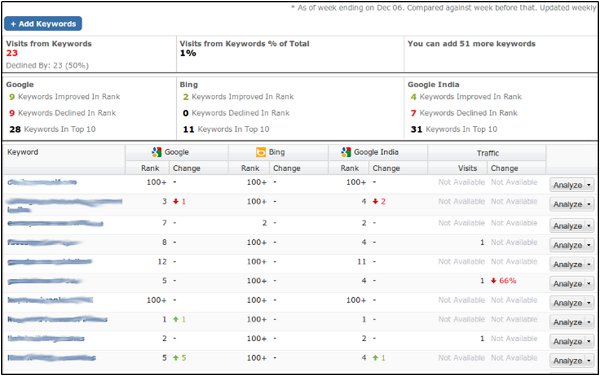Open Analyze dropdown arrow for Google rank 1 row

pos(589,322)
